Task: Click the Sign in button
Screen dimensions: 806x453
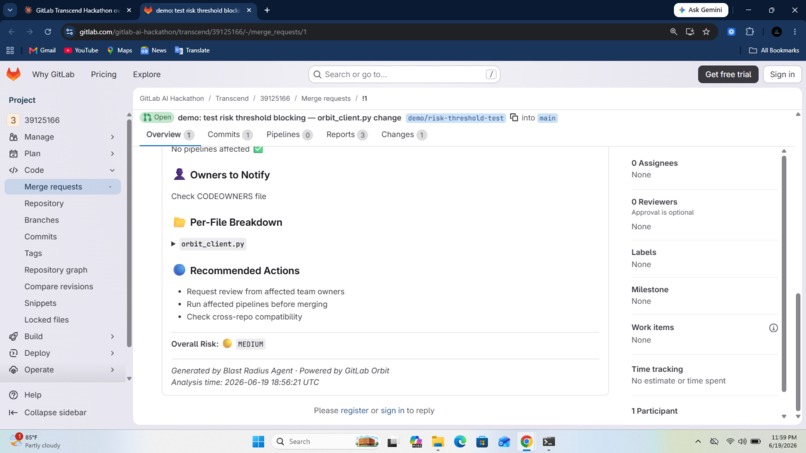Action: click(782, 75)
